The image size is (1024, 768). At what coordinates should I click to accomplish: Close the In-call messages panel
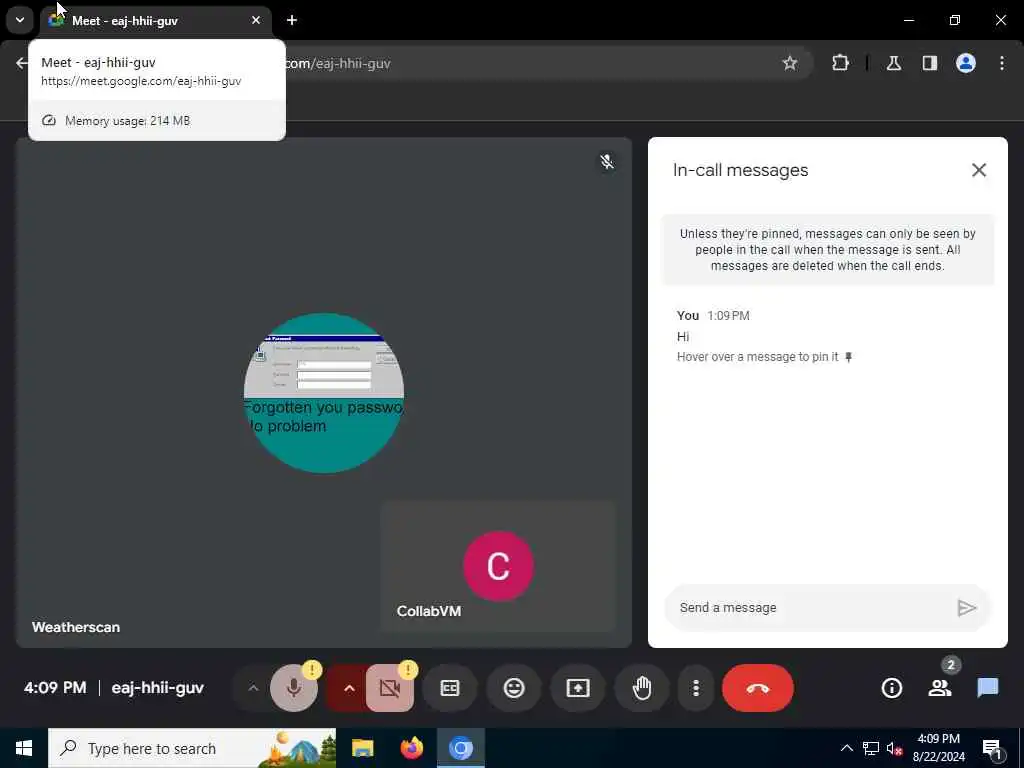[978, 170]
